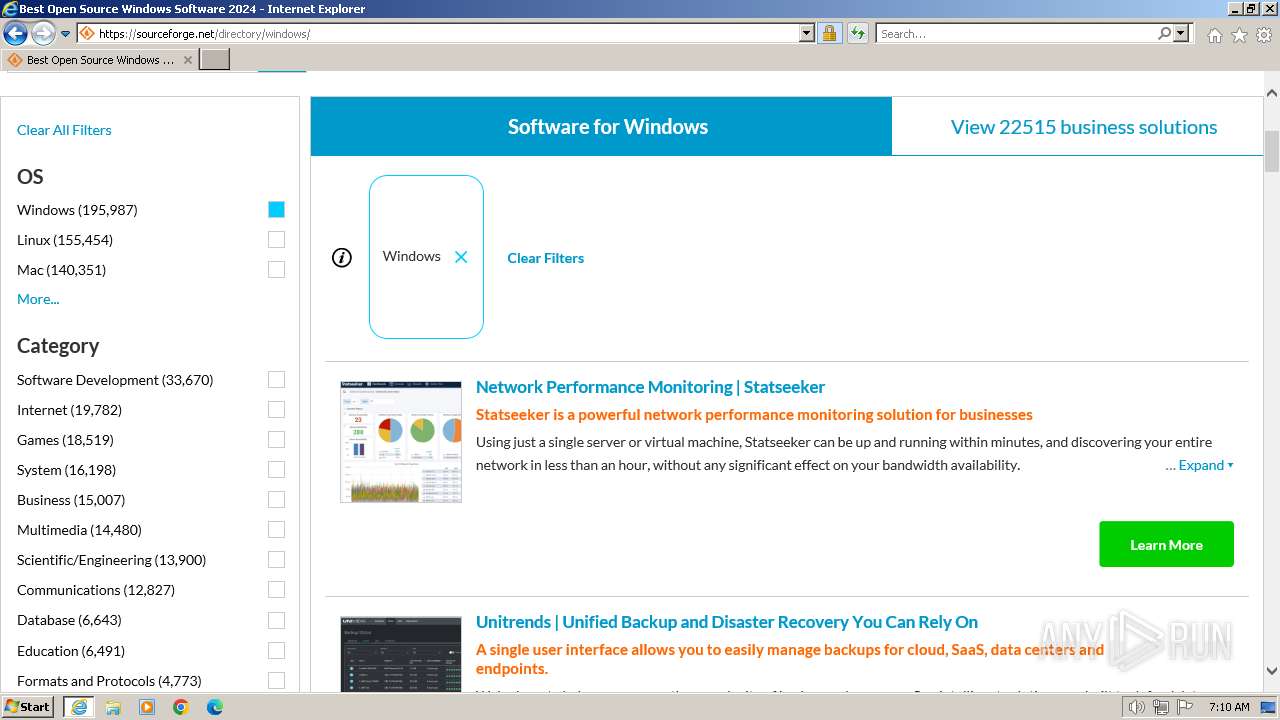The width and height of the screenshot is (1280, 720).
Task: Click the Action Center flag icon
Action: click(1184, 707)
